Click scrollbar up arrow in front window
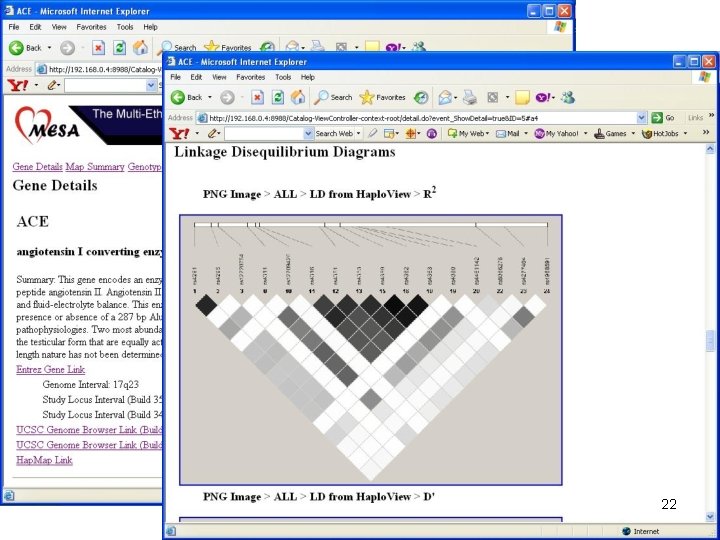The image size is (720, 540). tap(710, 149)
